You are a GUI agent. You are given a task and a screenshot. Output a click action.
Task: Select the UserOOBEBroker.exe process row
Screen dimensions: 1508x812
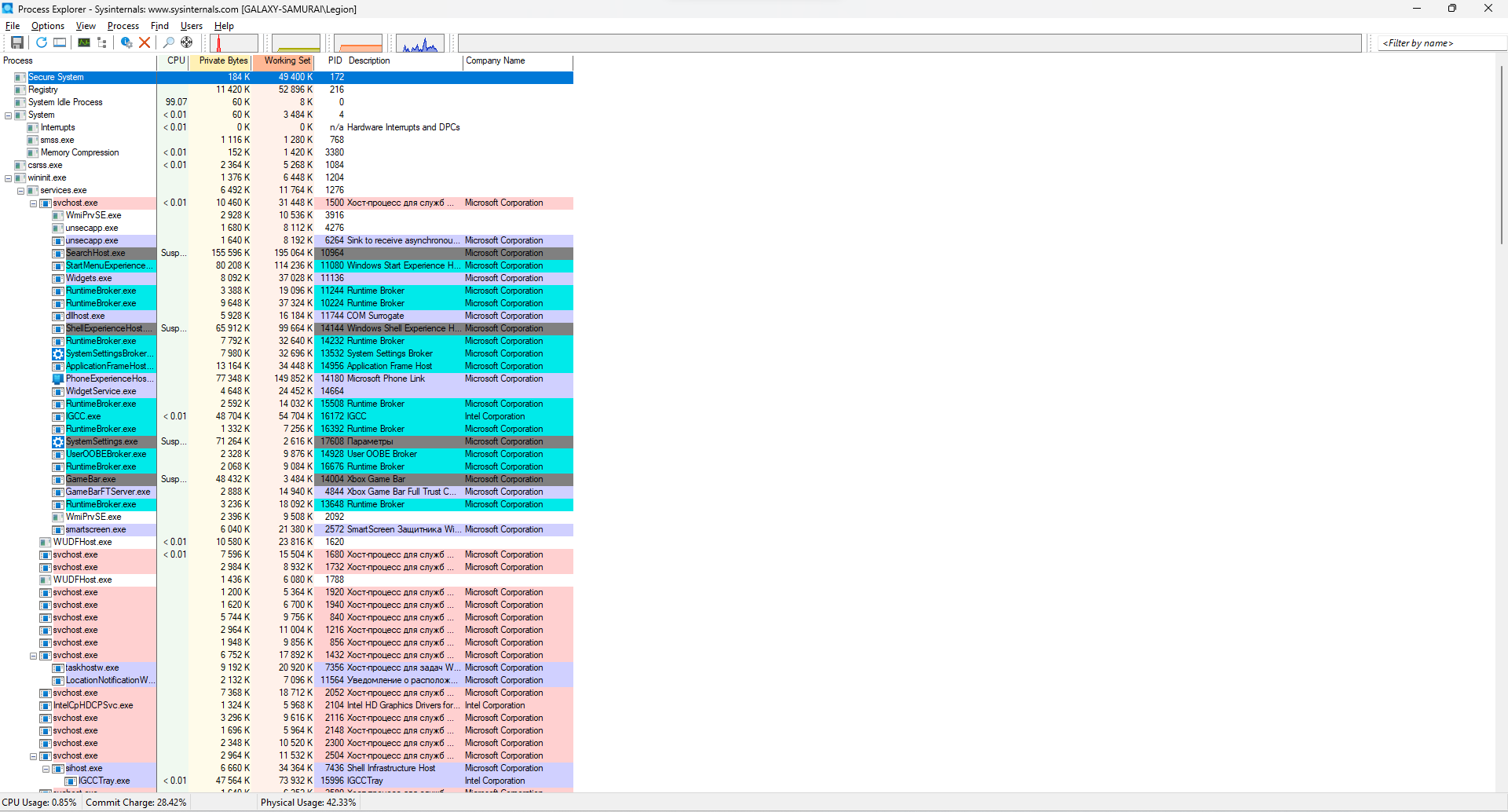tap(287, 454)
